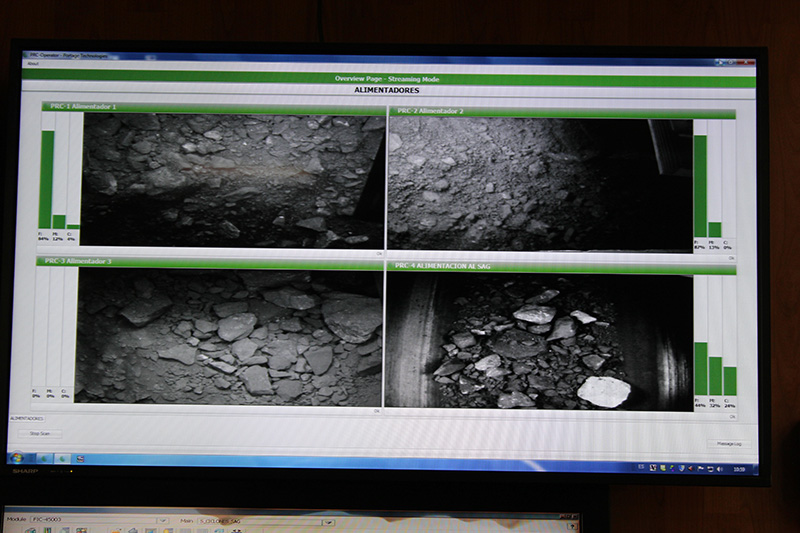Screen dimensions: 800x533
Task: Open the PRC-4 ALIMENTACION AL SAG camera feed
Action: 539,341
